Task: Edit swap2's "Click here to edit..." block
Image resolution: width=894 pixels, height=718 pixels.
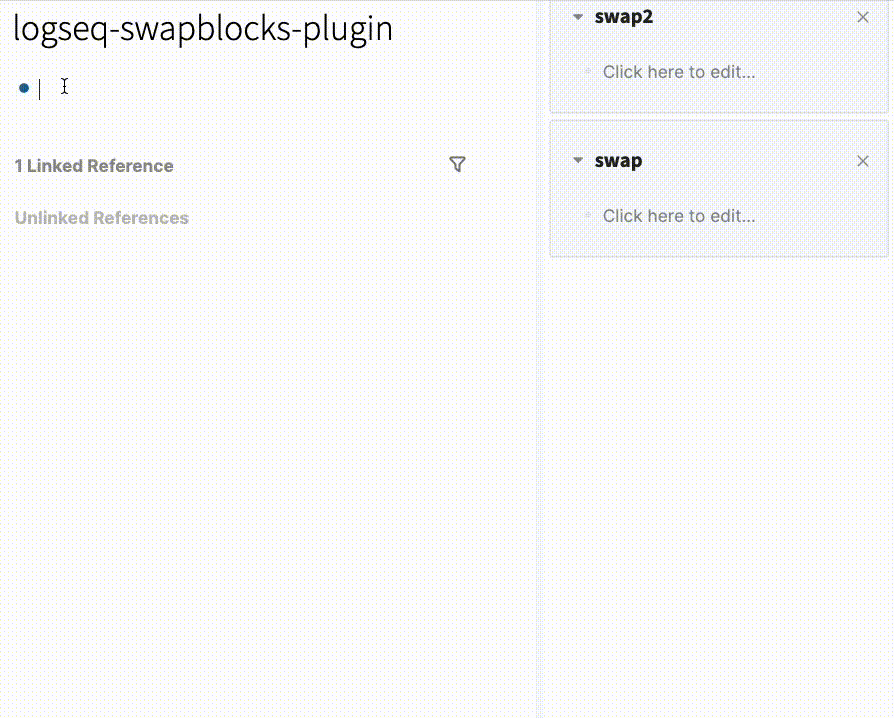Action: [x=679, y=72]
